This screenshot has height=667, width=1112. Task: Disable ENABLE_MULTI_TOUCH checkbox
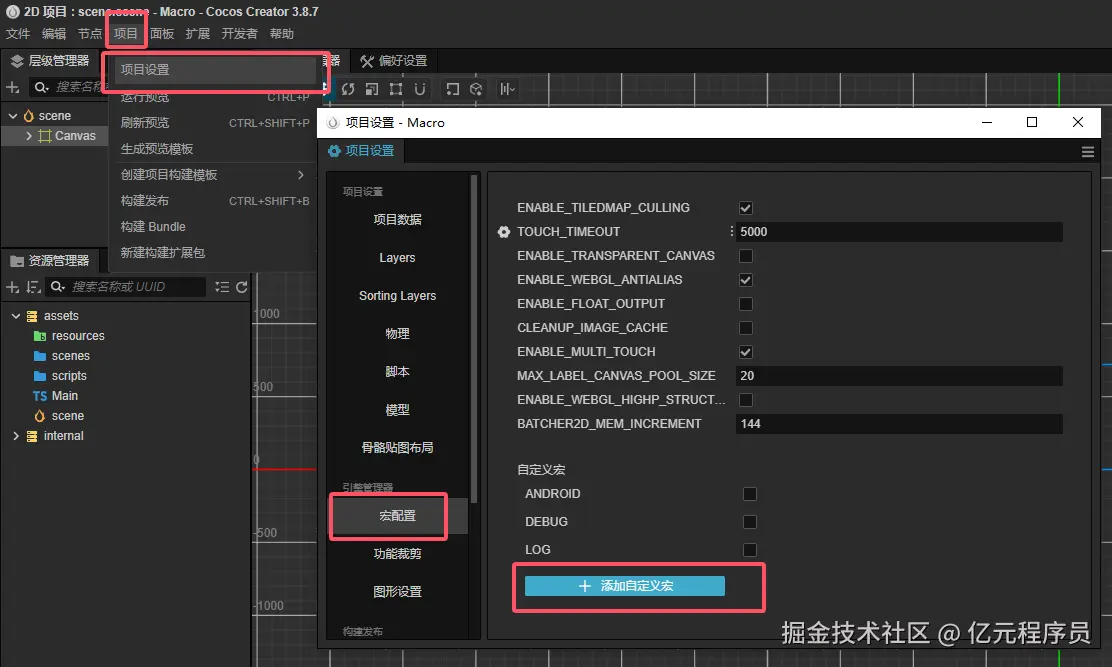pos(745,352)
